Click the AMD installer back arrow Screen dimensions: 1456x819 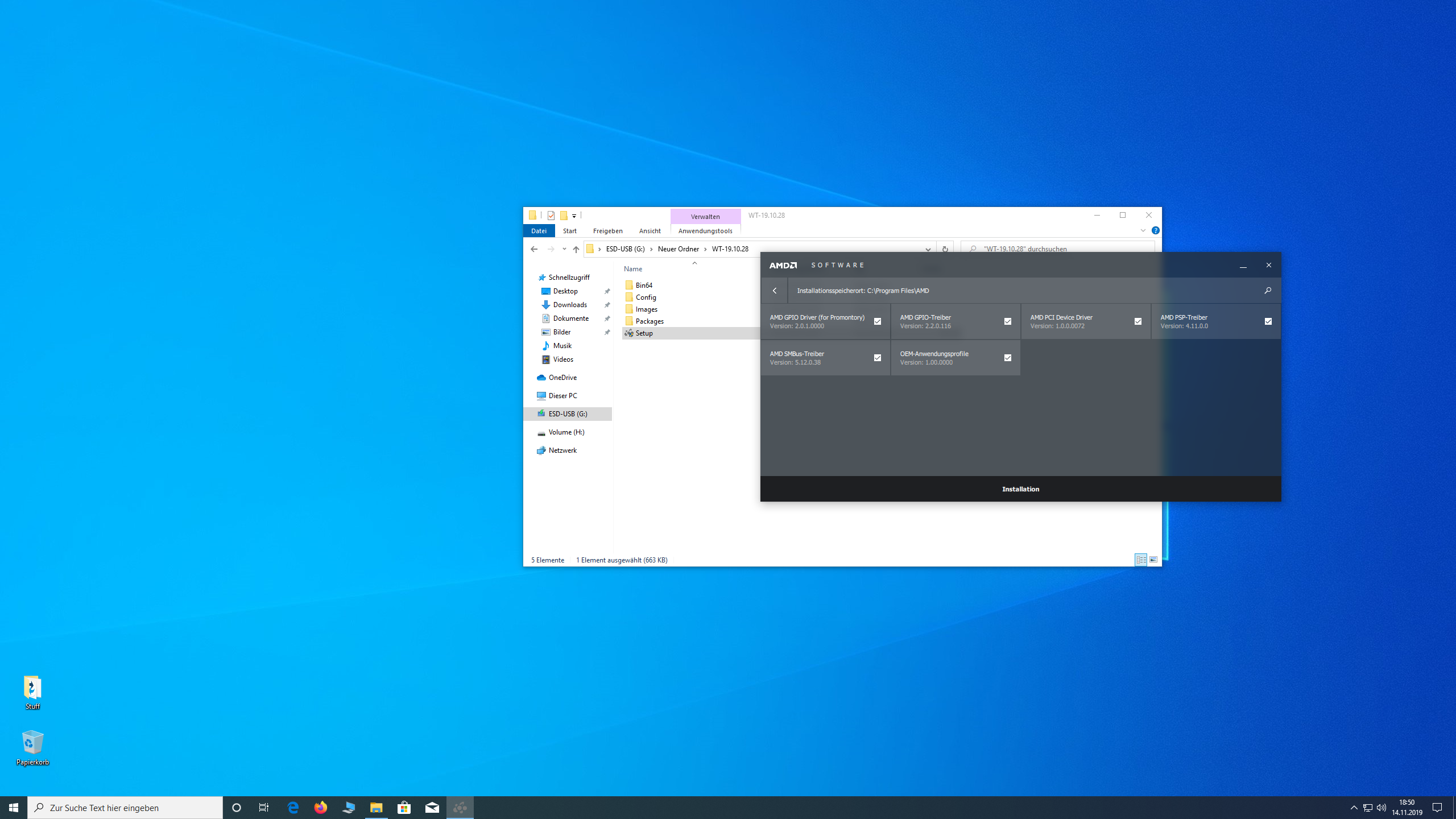pyautogui.click(x=774, y=291)
